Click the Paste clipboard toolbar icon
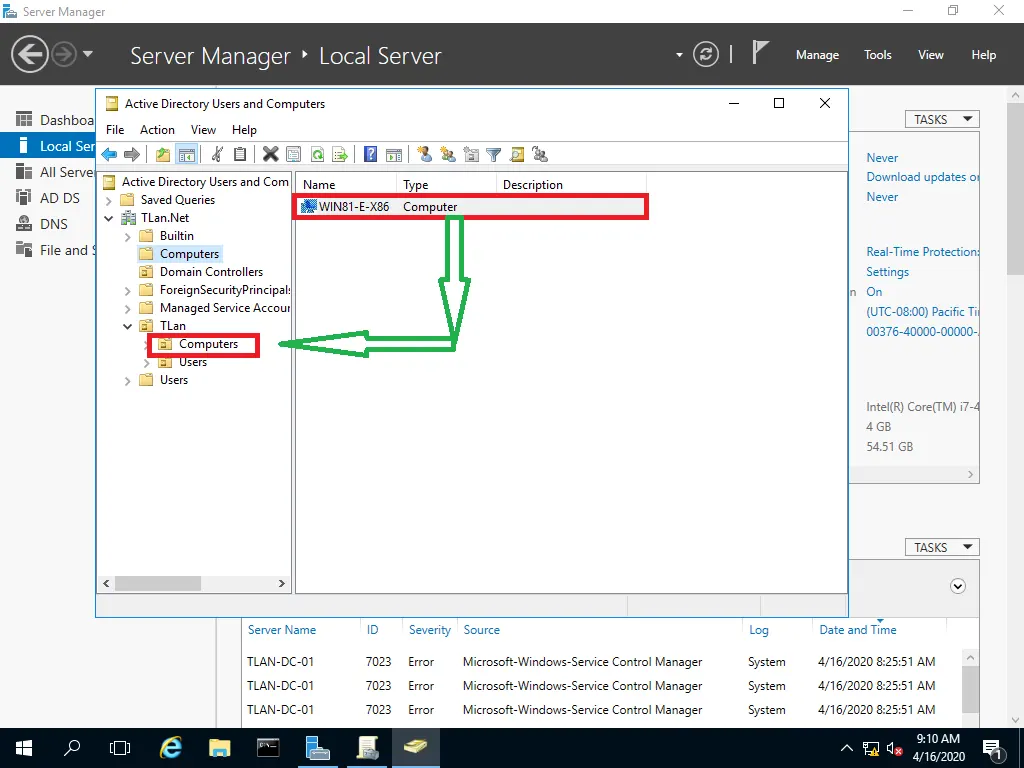This screenshot has height=768, width=1024. coord(240,155)
